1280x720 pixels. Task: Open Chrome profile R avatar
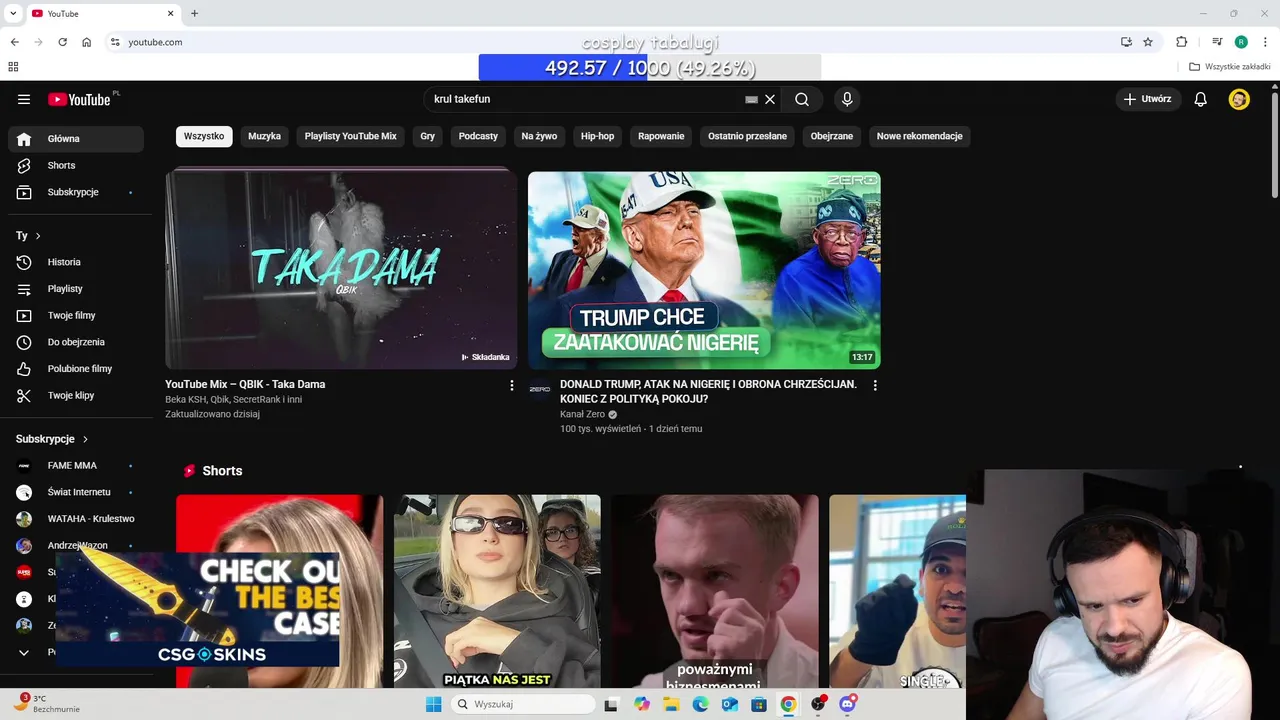(x=1241, y=42)
